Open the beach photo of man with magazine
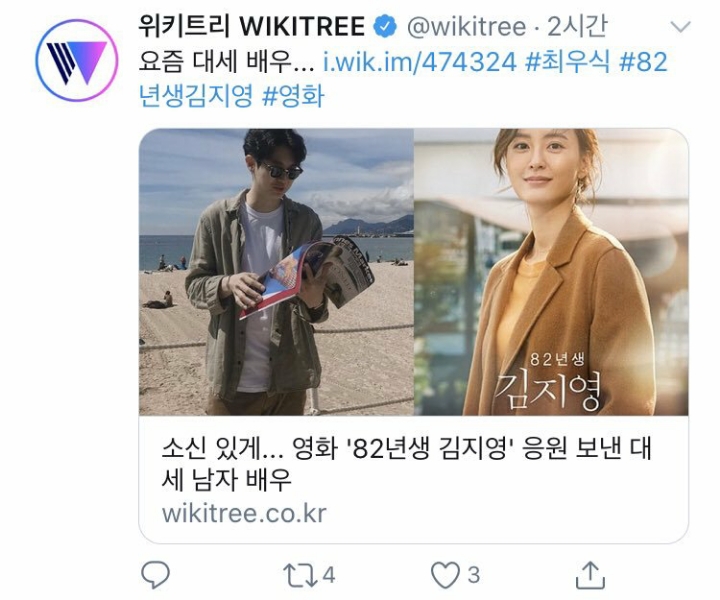Screen dimensions: 720x600 pyautogui.click(x=276, y=272)
